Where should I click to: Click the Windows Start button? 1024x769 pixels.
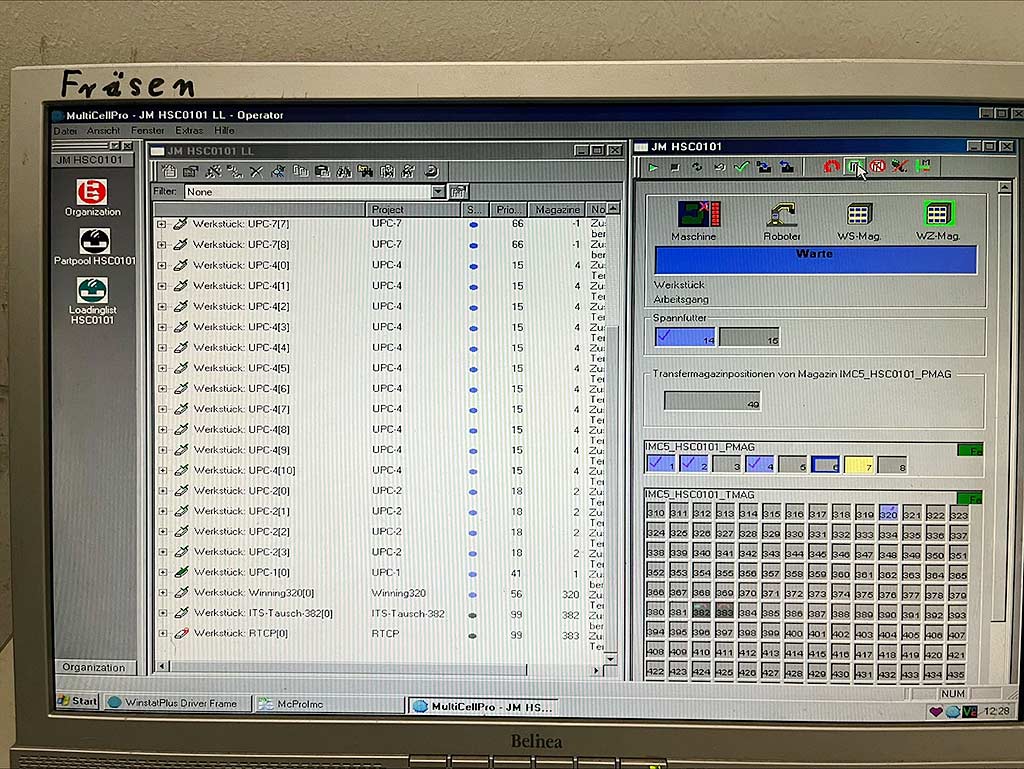click(x=78, y=701)
